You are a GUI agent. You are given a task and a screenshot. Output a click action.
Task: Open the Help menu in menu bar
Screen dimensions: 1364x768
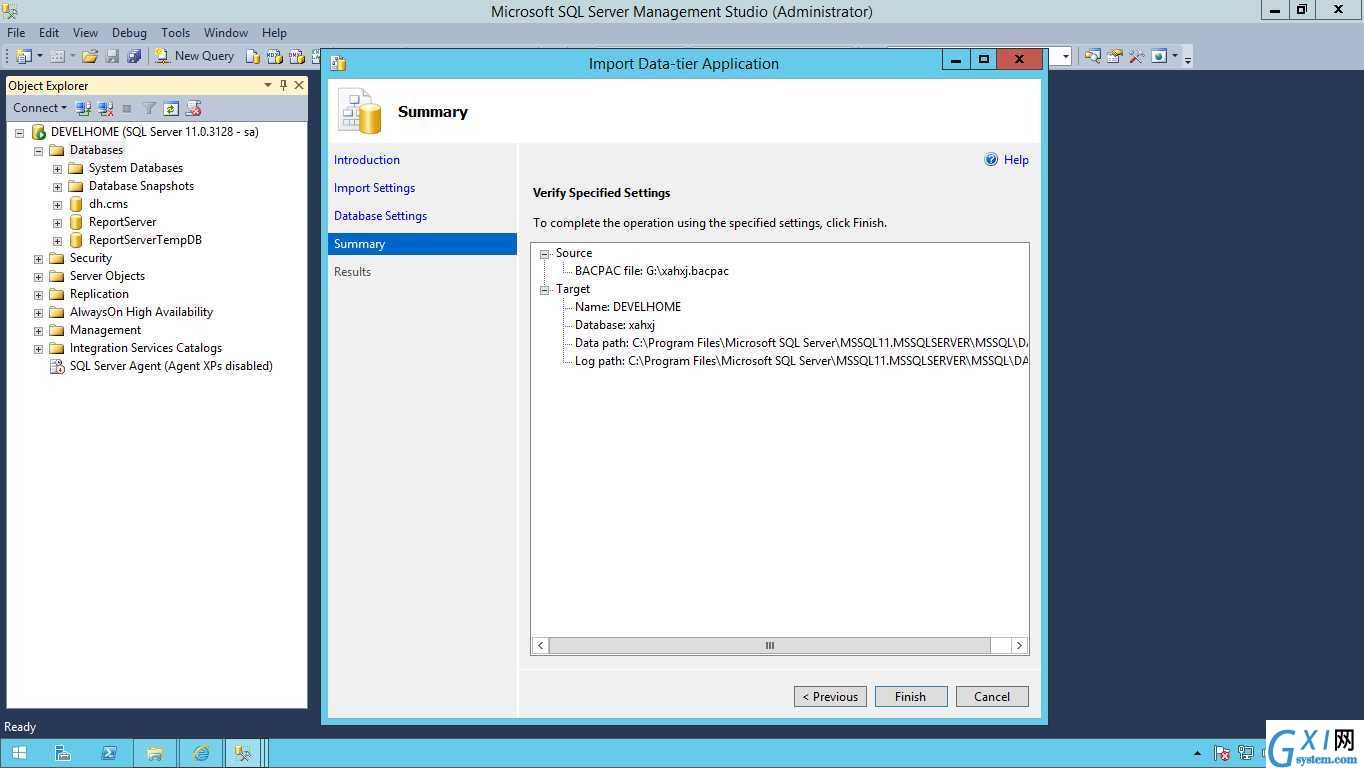274,33
